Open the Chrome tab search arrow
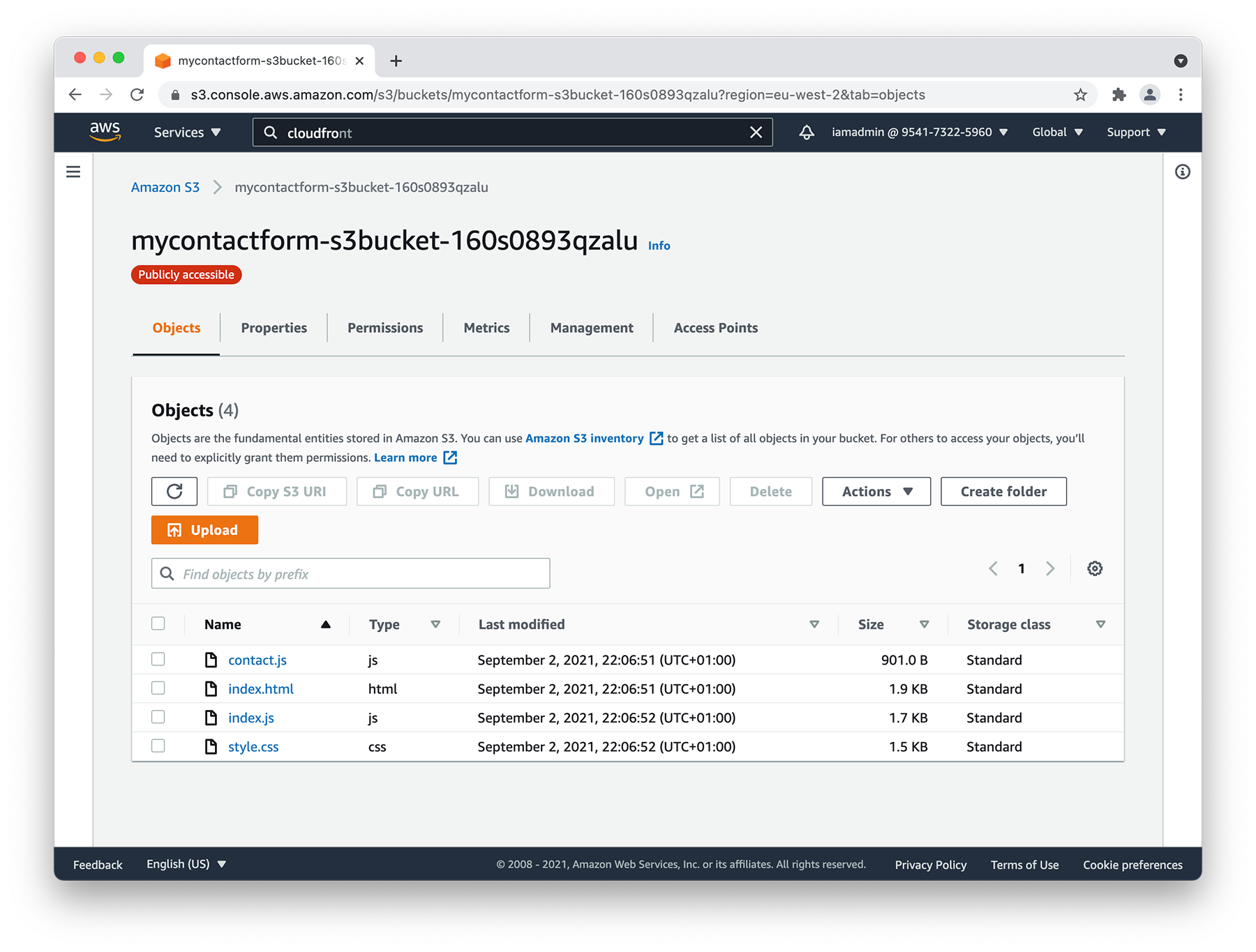This screenshot has width=1256, height=952. (1181, 61)
